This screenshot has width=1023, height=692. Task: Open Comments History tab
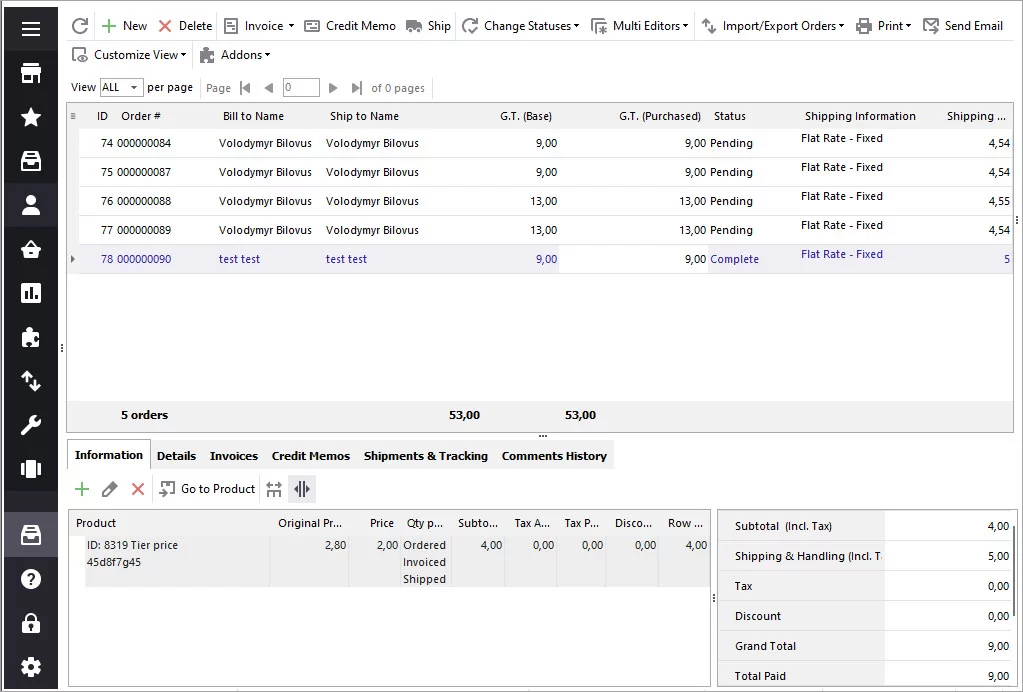pos(554,456)
